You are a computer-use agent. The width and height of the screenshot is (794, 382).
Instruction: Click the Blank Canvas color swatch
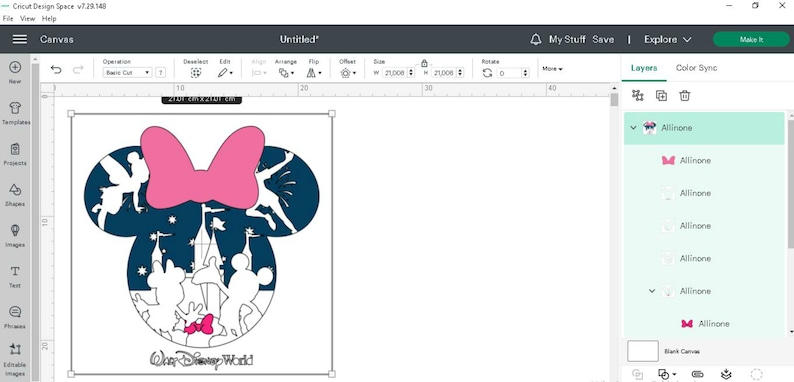click(x=643, y=351)
